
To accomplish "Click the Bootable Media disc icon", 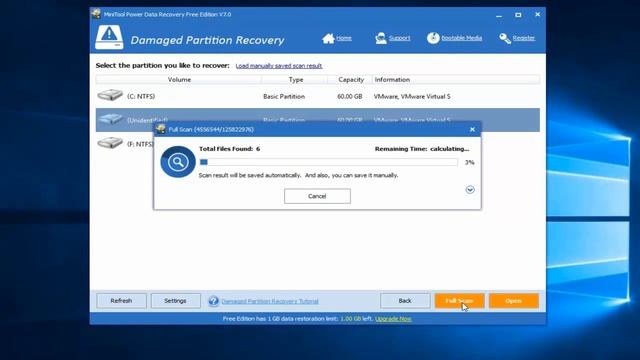I will 433,38.
